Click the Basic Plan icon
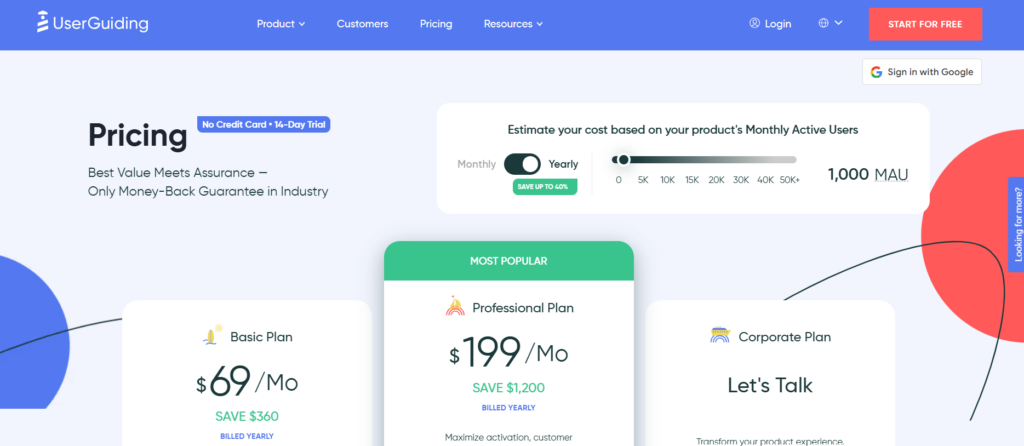The height and width of the screenshot is (446, 1024). pos(211,336)
